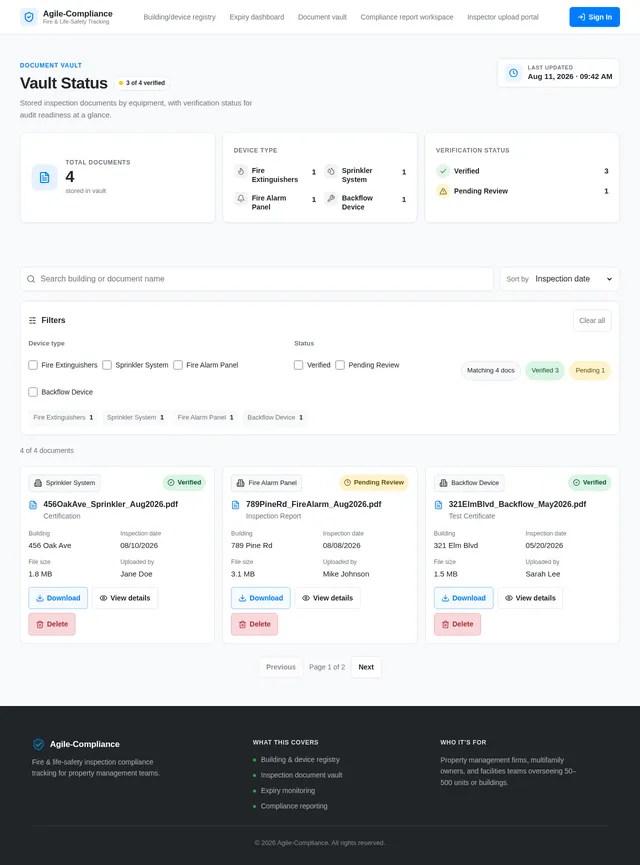This screenshot has width=640, height=865.
Task: Check the Backflow Device filter checkbox
Action: point(33,392)
